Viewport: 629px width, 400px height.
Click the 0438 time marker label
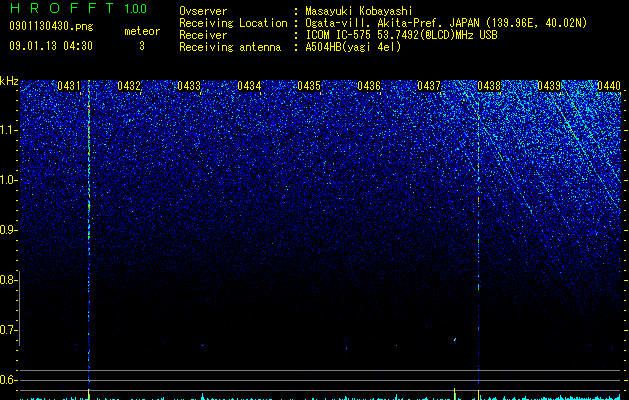click(489, 86)
